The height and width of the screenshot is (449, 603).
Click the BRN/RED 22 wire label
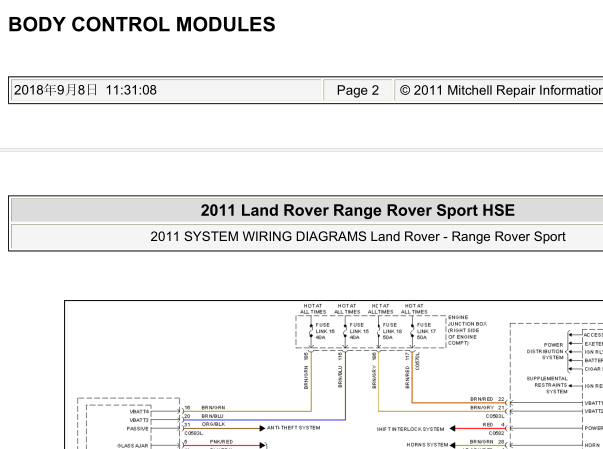[x=487, y=399]
